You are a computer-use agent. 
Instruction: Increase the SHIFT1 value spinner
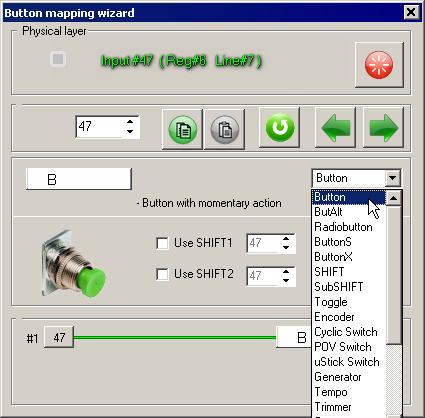pyautogui.click(x=286, y=239)
